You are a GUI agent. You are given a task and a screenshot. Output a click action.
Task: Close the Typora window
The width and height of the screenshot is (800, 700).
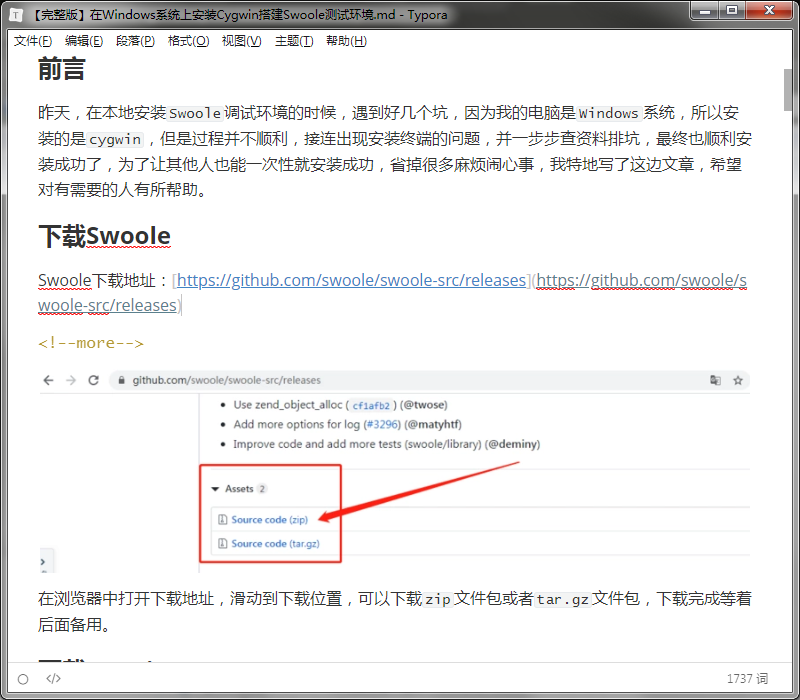click(x=769, y=10)
